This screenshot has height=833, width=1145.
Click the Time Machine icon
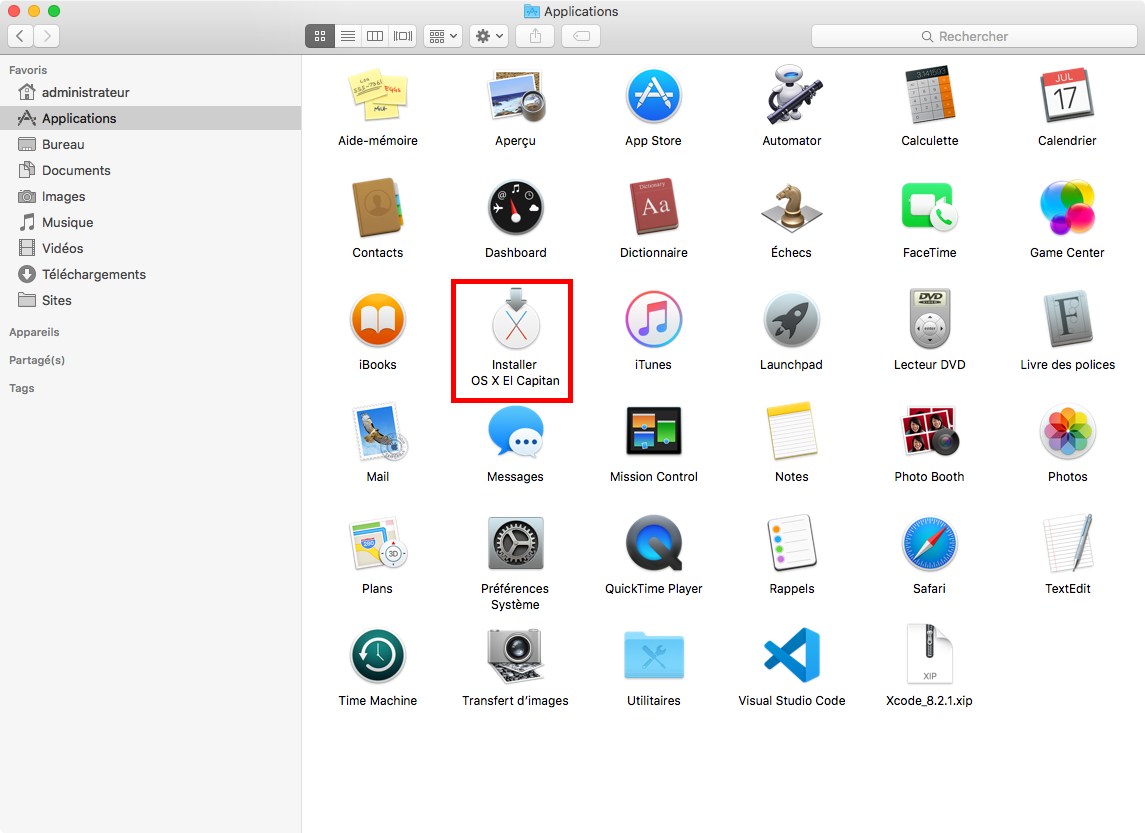tap(377, 656)
